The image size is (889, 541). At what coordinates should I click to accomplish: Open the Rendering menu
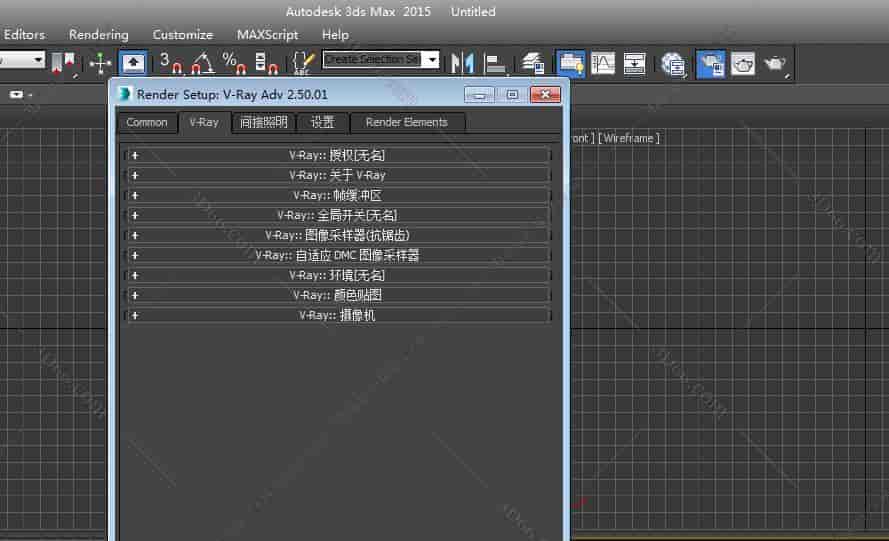point(99,34)
